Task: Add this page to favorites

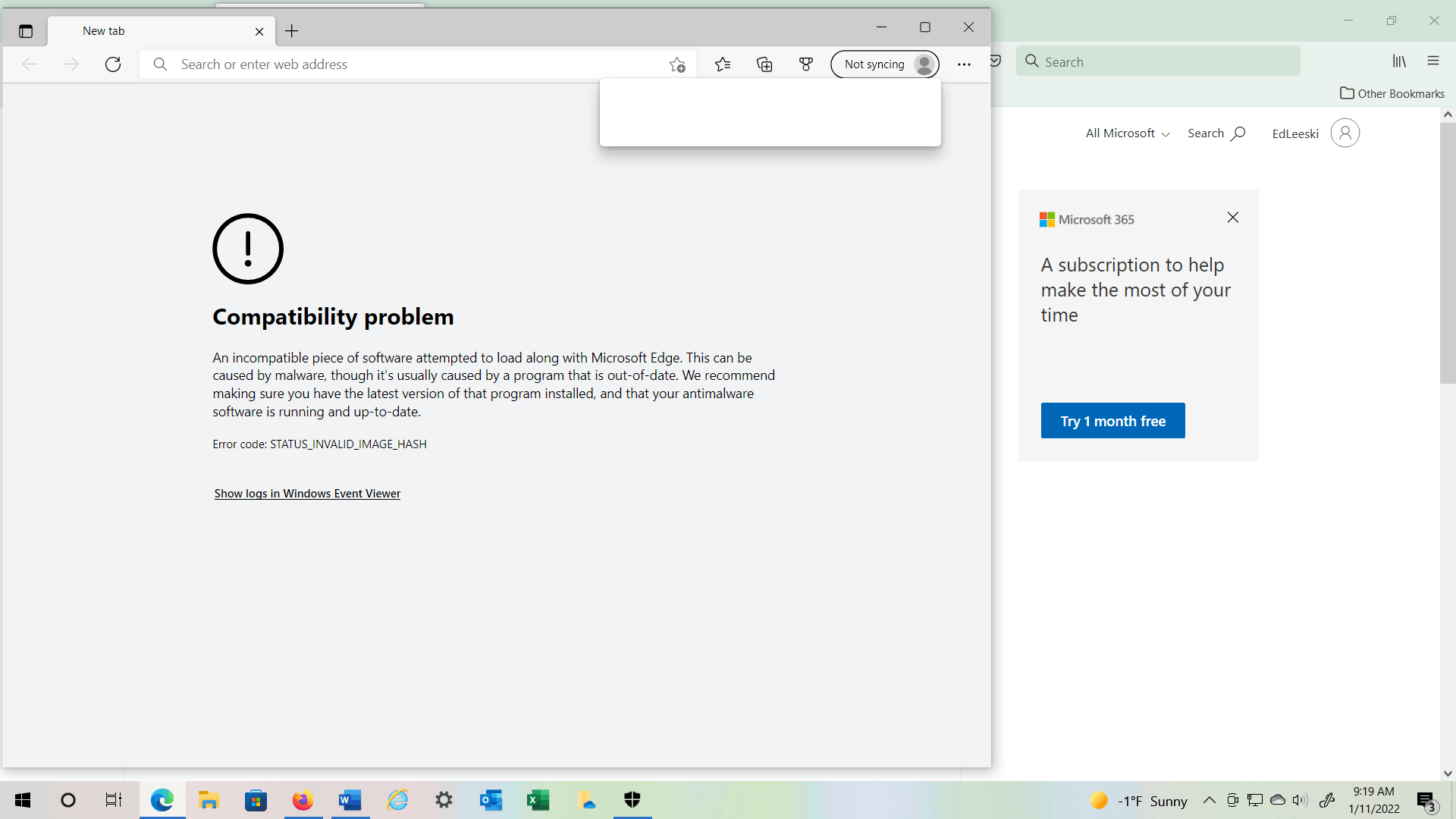Action: [x=677, y=64]
